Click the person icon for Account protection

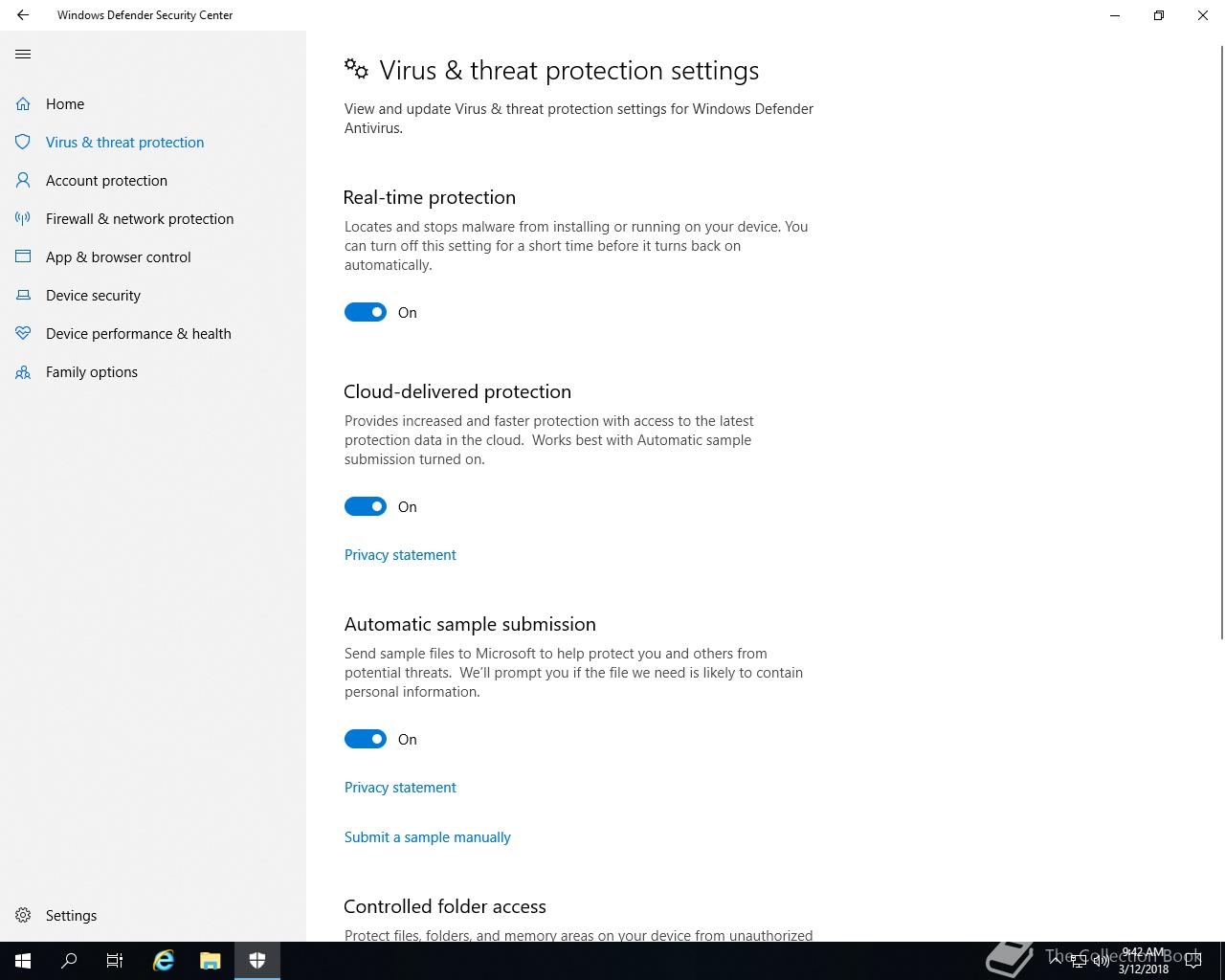pyautogui.click(x=23, y=180)
